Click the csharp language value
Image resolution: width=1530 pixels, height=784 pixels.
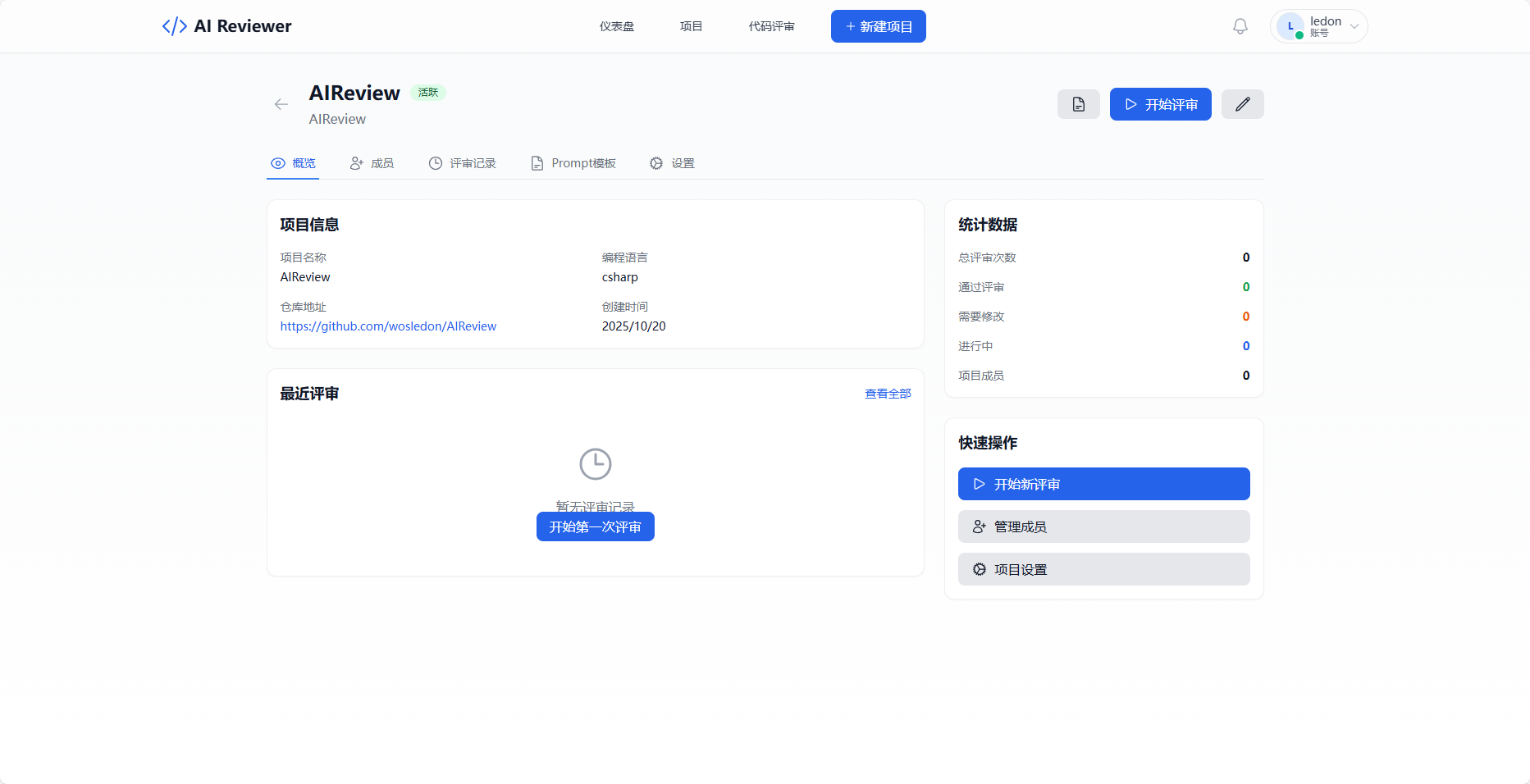click(620, 277)
